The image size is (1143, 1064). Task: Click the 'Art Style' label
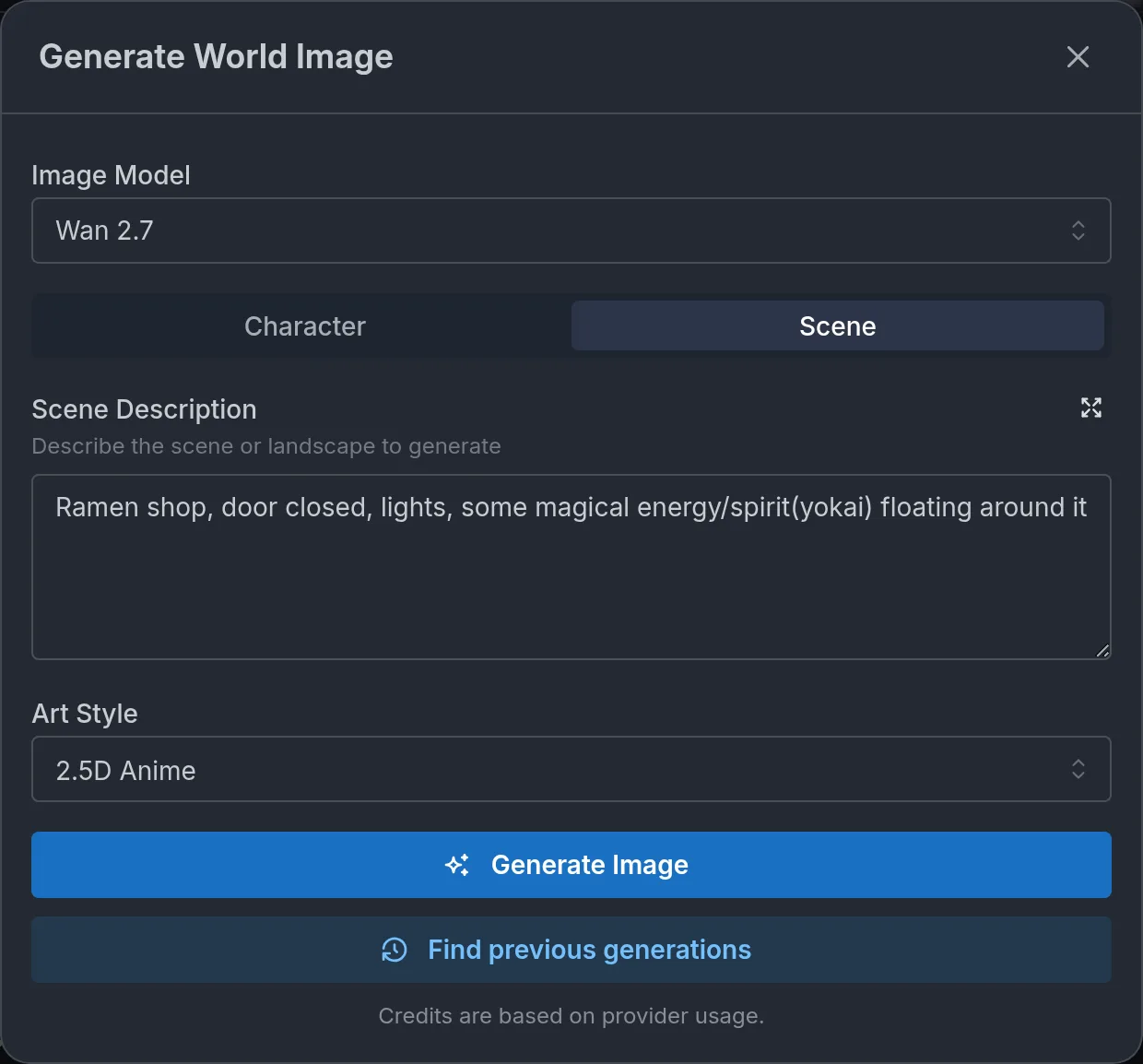[85, 714]
